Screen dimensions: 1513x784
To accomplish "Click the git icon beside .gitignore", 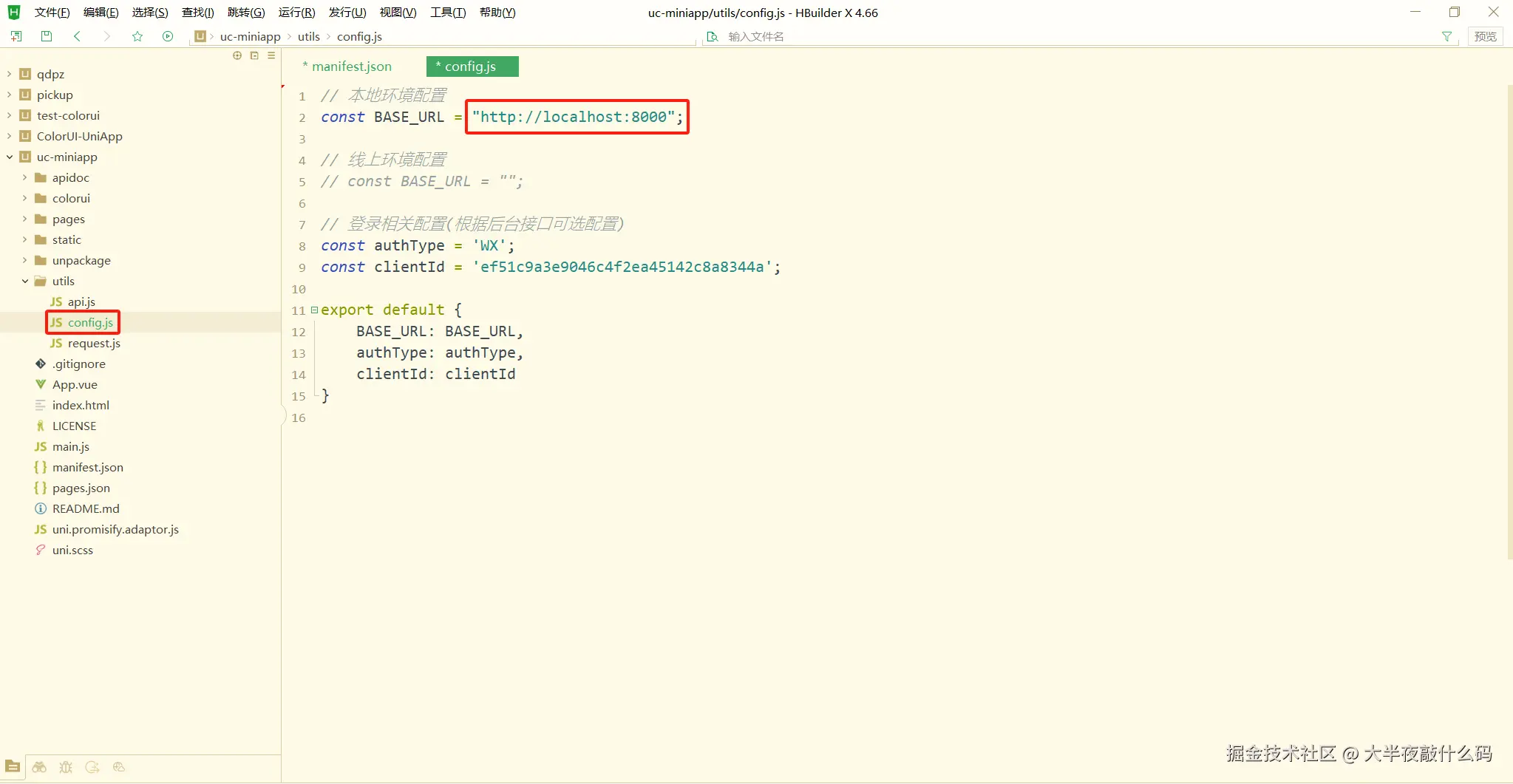I will click(x=41, y=364).
